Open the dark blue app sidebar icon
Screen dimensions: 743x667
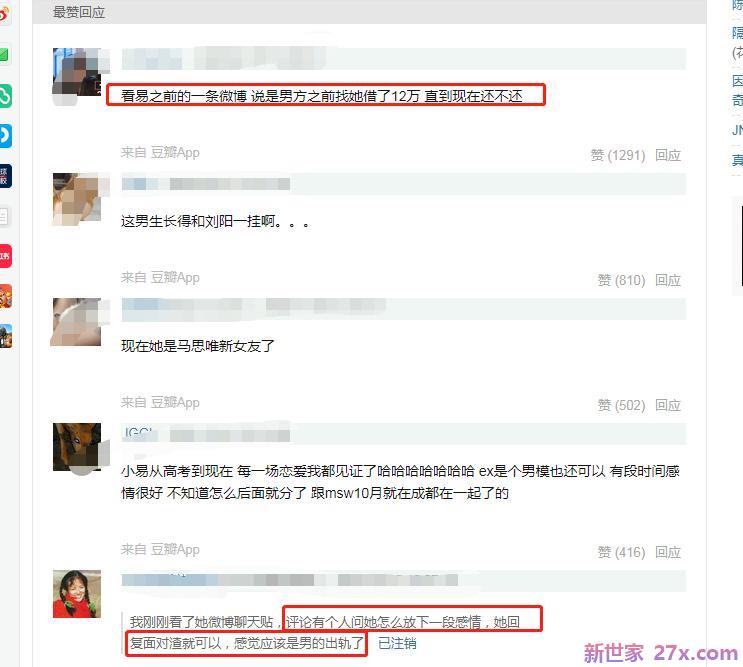point(5,176)
